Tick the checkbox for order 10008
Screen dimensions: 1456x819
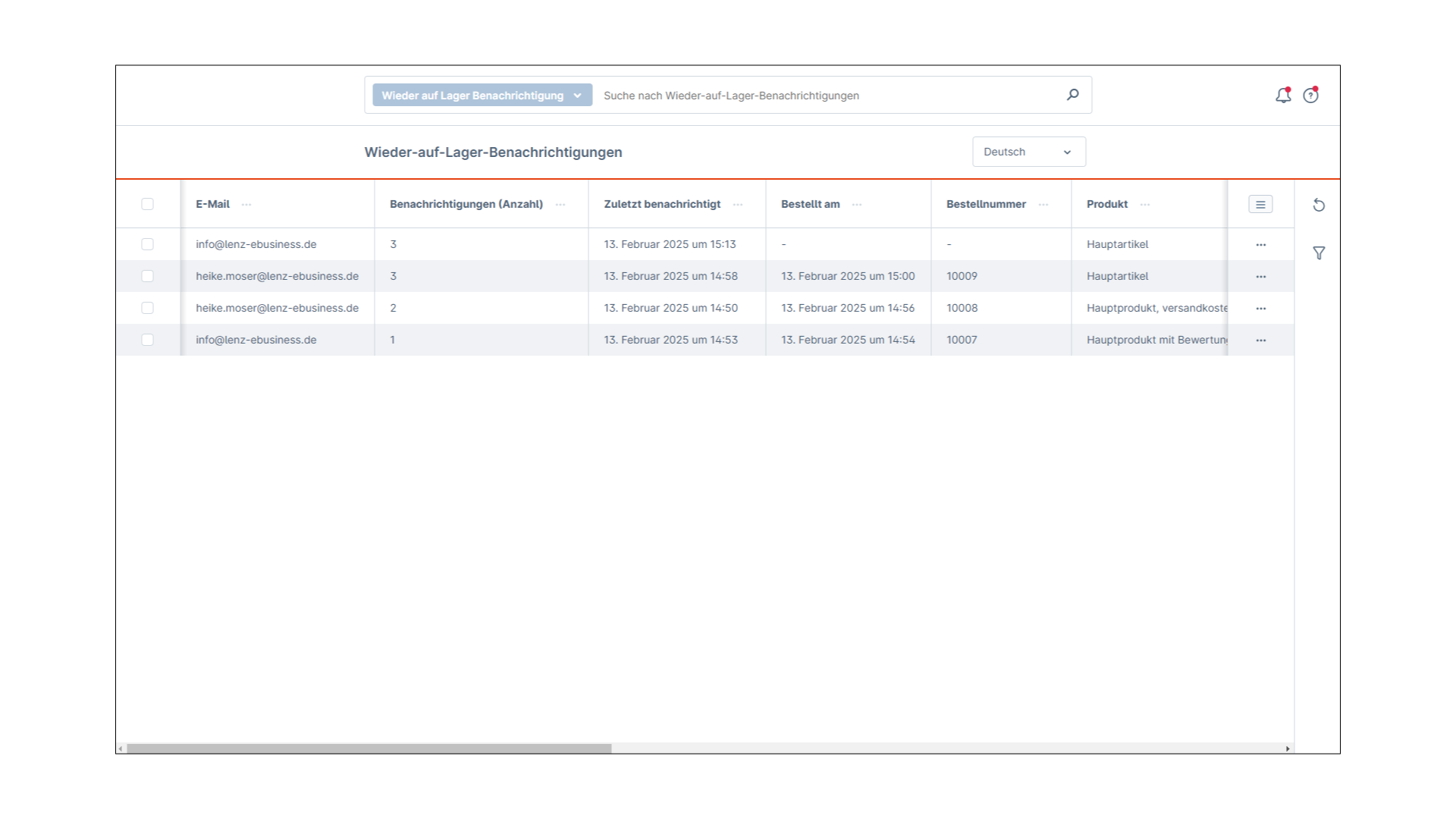[147, 308]
